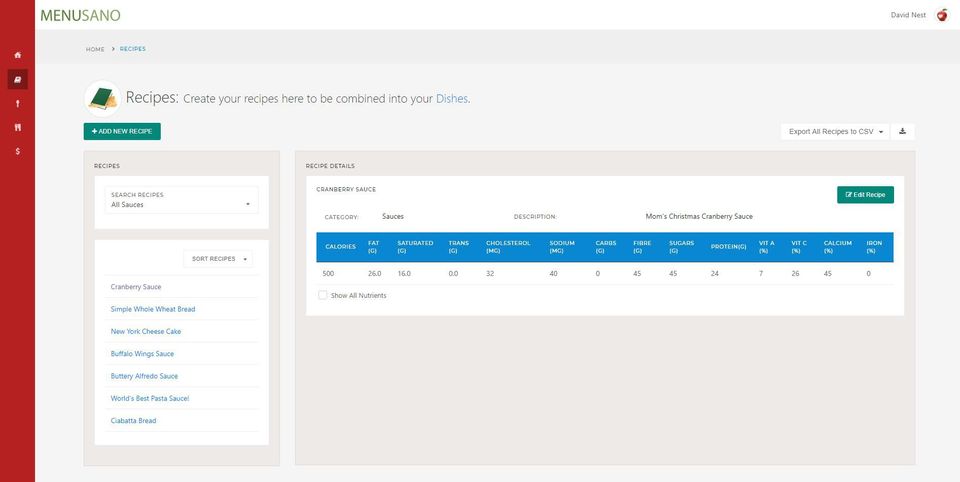Click the protein value 24
Screen dimensions: 960x482
[714, 274]
